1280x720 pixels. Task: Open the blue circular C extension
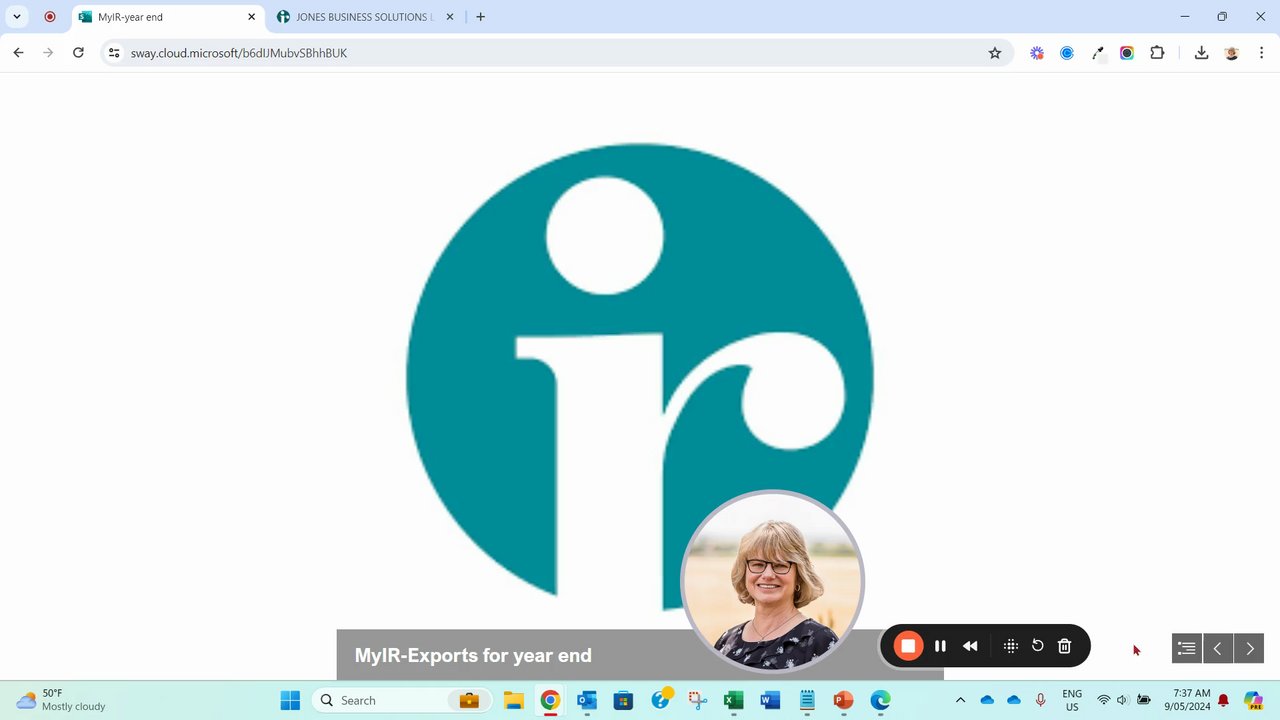pos(1067,53)
